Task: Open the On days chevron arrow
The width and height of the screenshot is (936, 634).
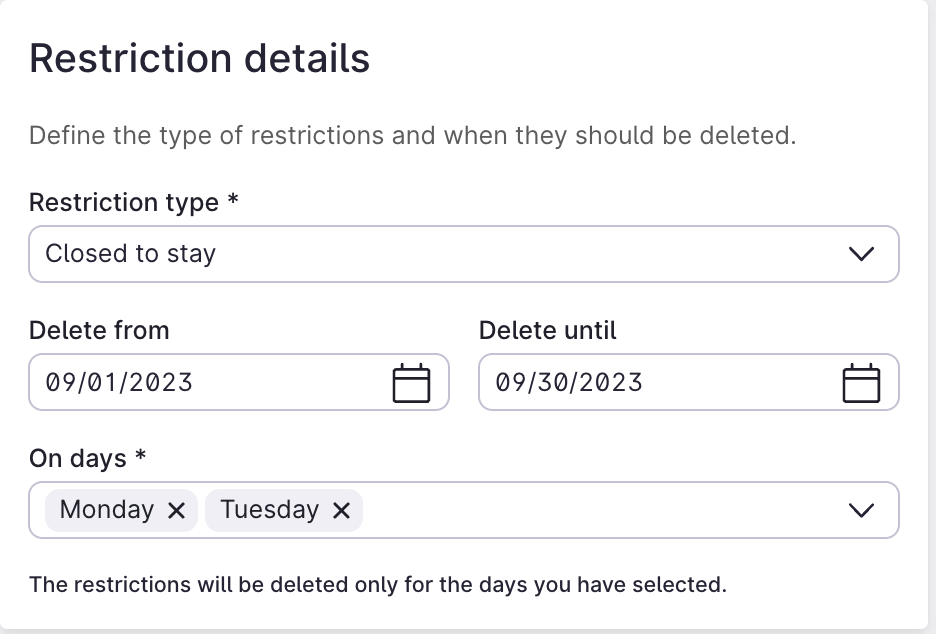Action: click(861, 510)
